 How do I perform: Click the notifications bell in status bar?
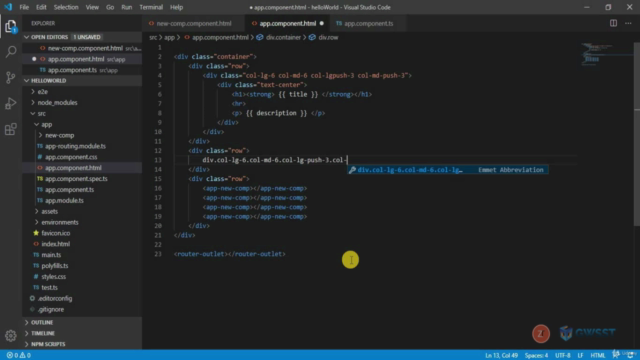click(x=631, y=355)
